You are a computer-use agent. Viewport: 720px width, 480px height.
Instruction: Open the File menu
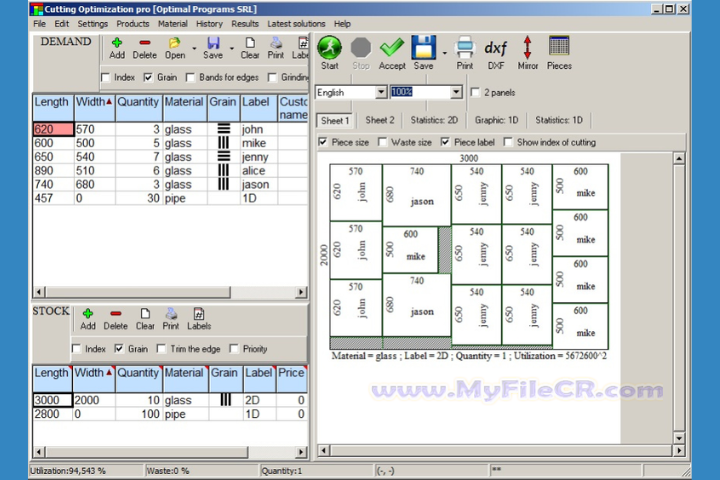39,24
